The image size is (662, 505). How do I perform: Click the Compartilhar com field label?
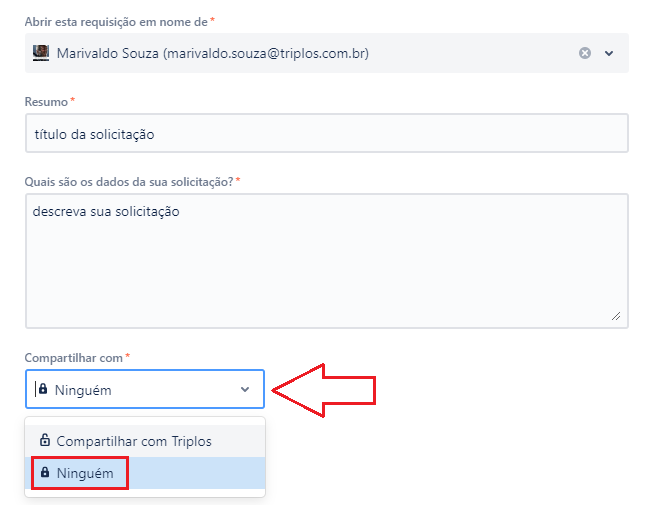pyautogui.click(x=73, y=358)
